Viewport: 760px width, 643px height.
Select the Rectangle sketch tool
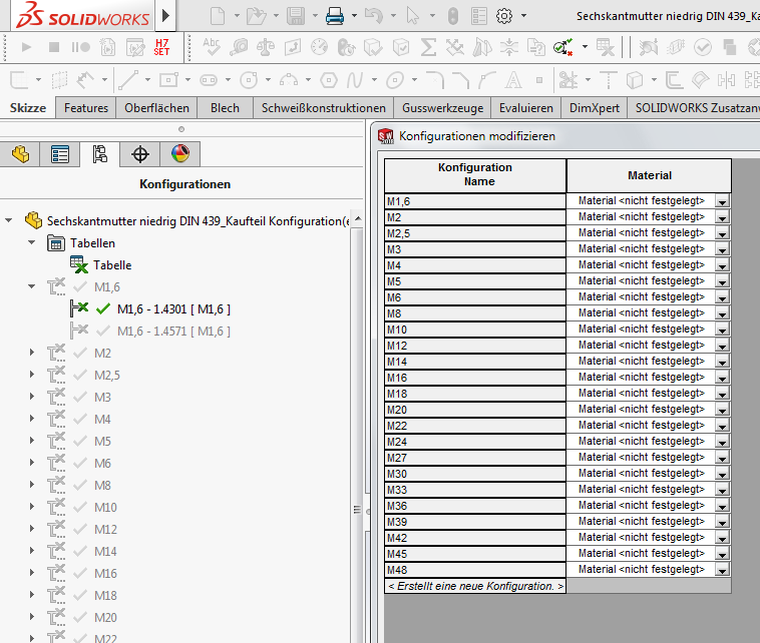coord(169,80)
